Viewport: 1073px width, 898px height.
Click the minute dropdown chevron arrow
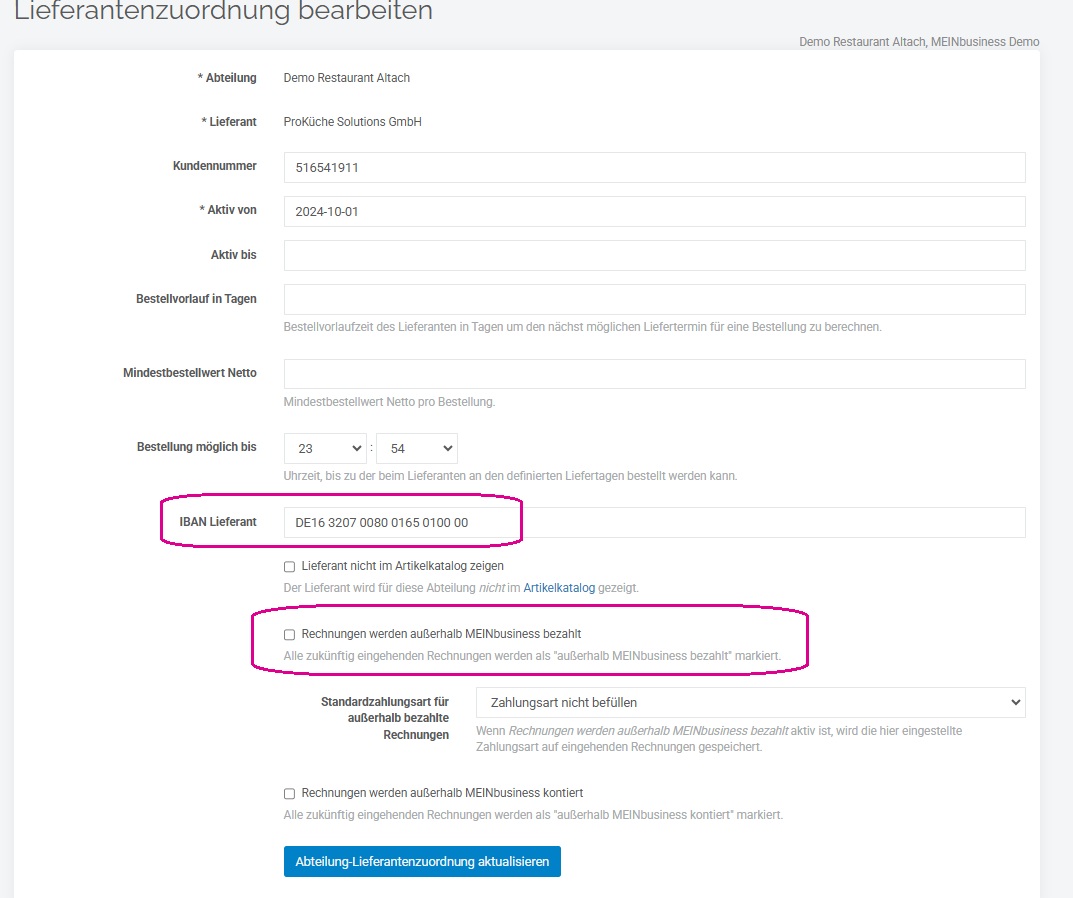[448, 448]
